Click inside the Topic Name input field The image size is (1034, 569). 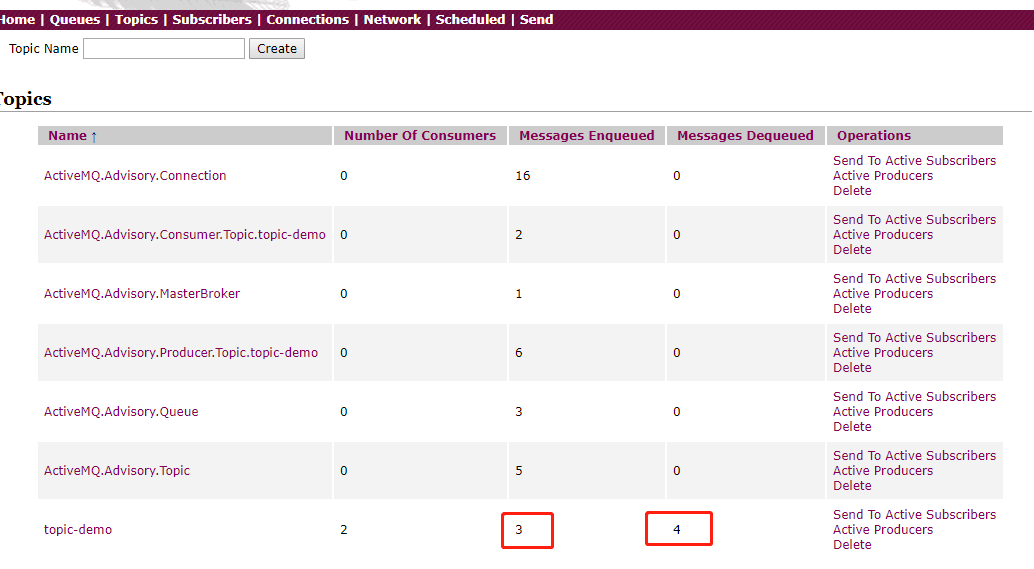[x=164, y=49]
